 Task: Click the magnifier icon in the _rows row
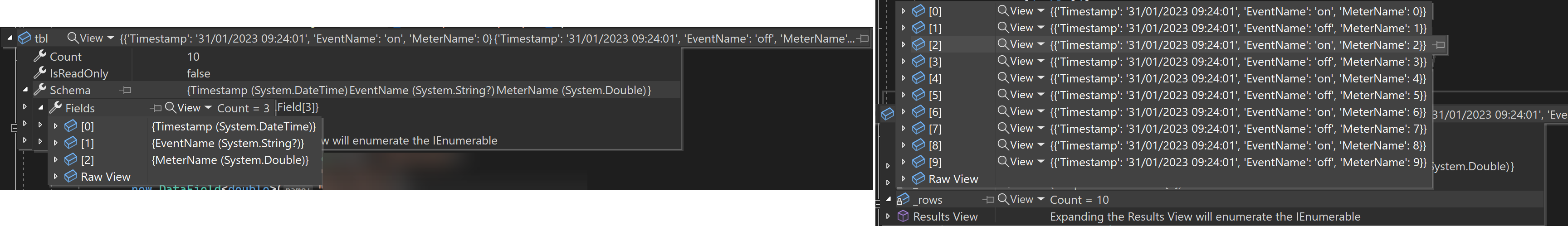tap(1003, 199)
